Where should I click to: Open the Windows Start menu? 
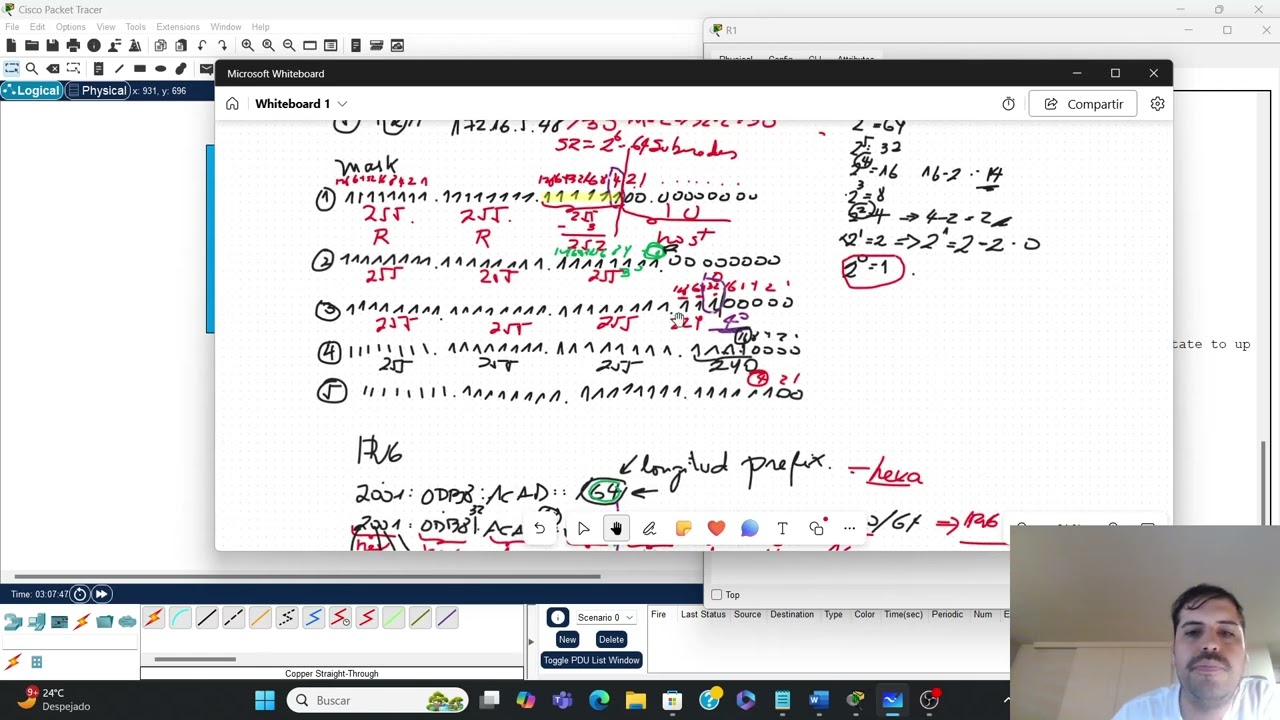pyautogui.click(x=265, y=700)
